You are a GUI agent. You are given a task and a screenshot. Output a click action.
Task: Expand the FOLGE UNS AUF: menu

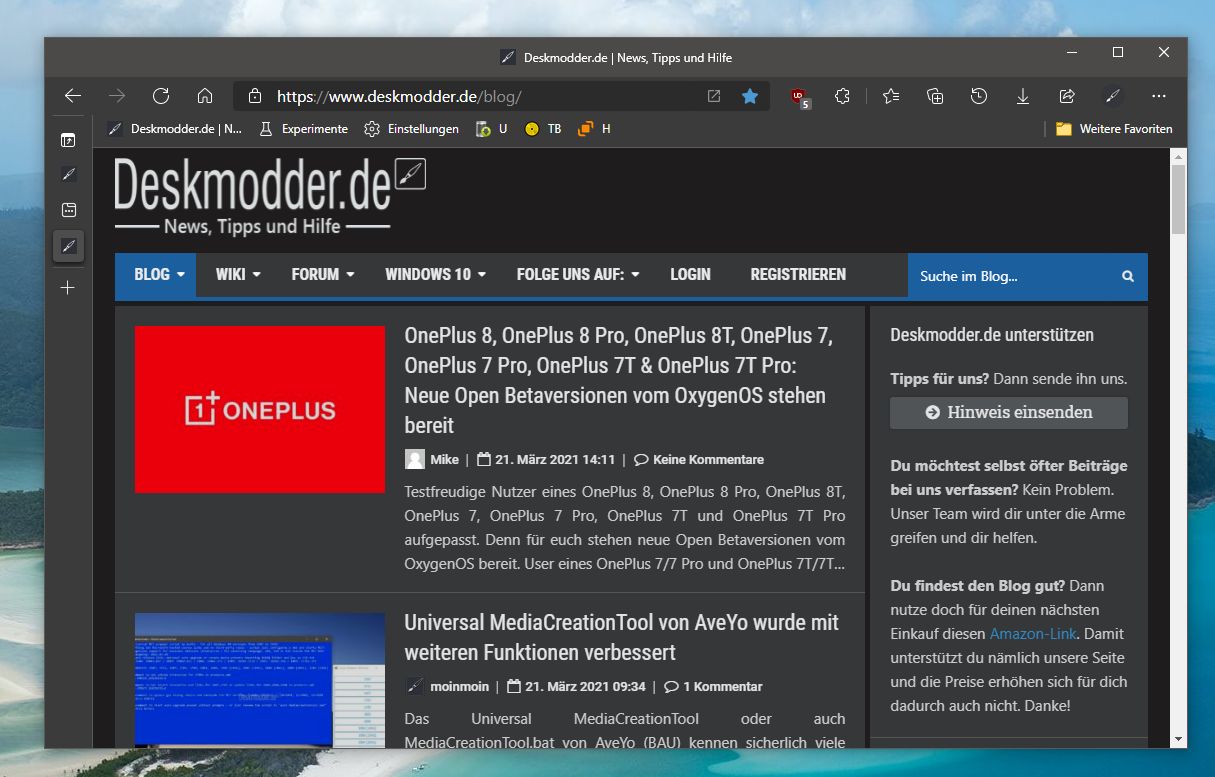578,274
